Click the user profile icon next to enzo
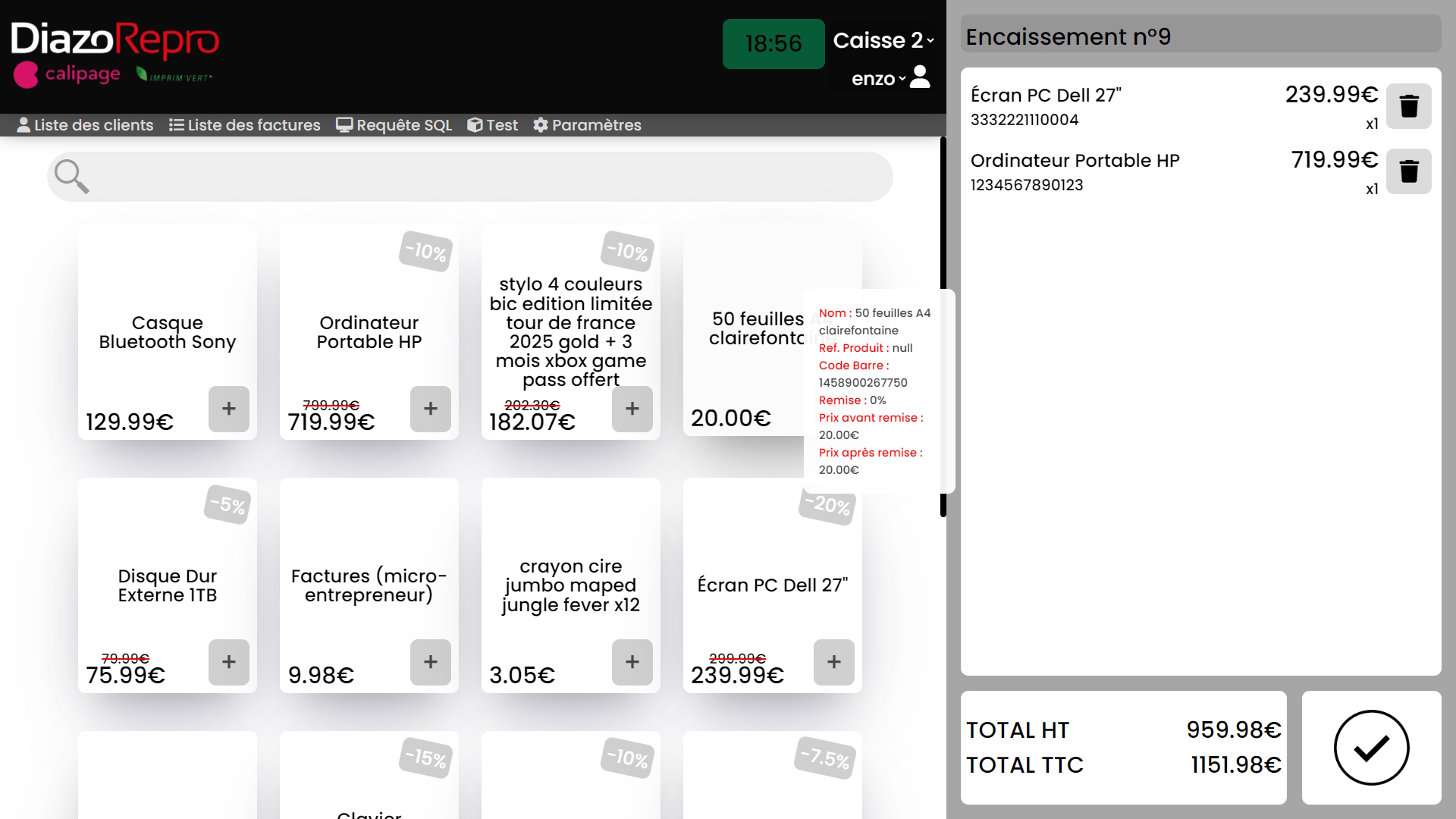Viewport: 1456px width, 819px height. coord(920,77)
